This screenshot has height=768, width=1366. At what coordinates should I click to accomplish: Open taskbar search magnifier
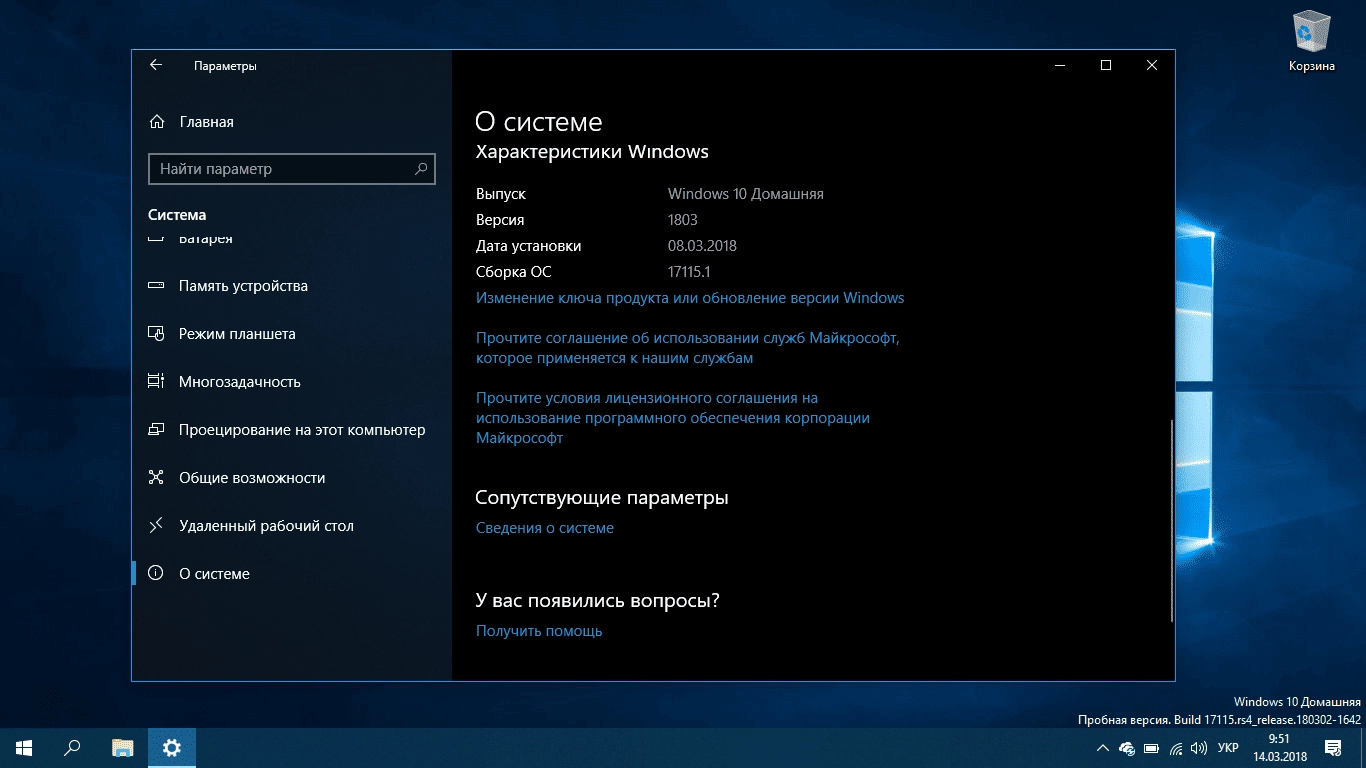point(72,747)
